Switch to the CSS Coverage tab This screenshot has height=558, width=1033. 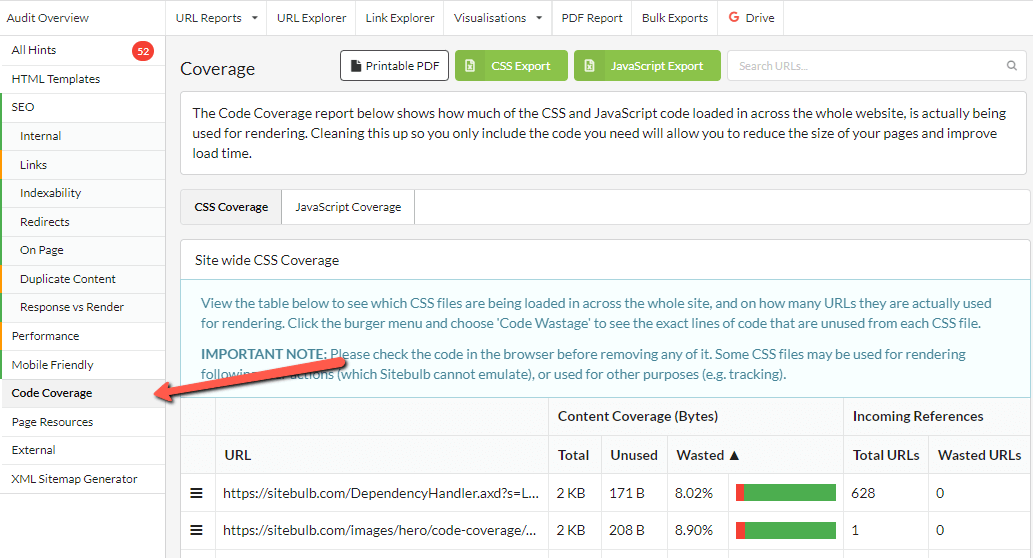pyautogui.click(x=231, y=207)
